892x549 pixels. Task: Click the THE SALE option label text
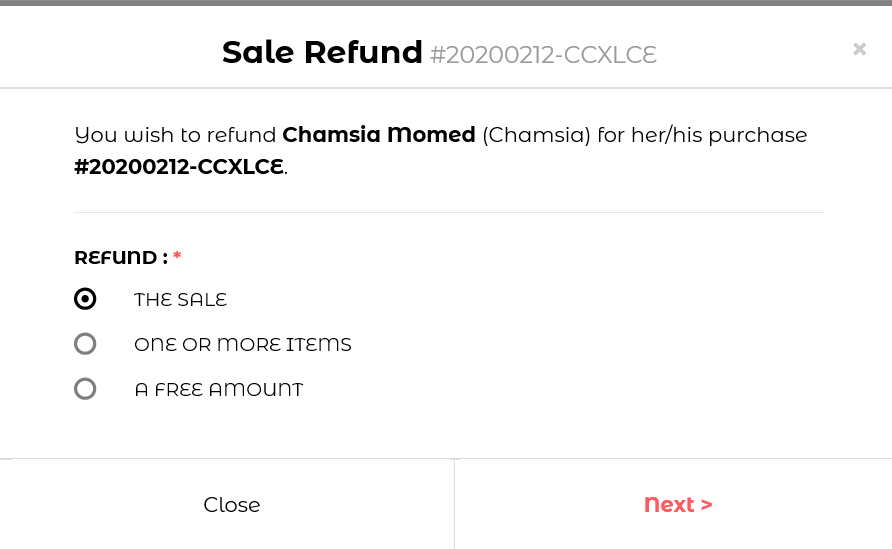point(181,299)
